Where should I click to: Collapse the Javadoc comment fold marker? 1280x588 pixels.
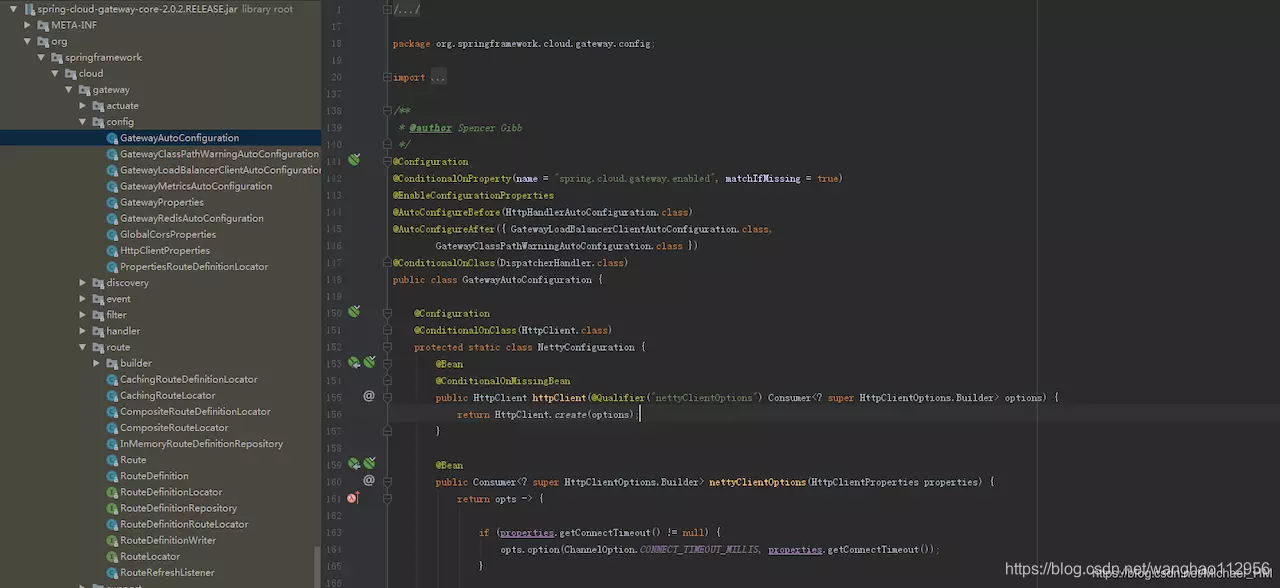click(x=387, y=110)
